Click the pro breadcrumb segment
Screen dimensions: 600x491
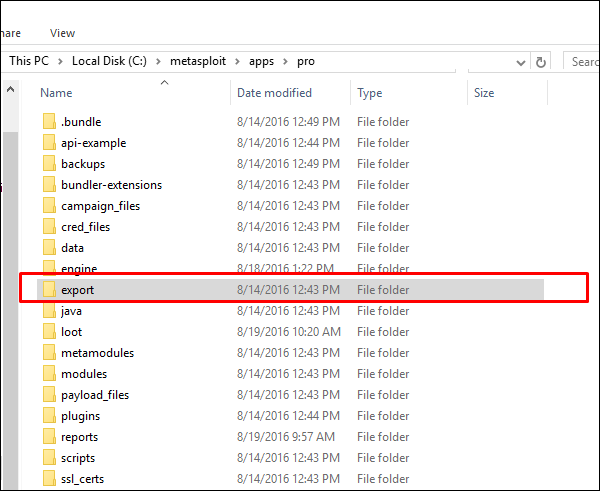click(x=306, y=61)
